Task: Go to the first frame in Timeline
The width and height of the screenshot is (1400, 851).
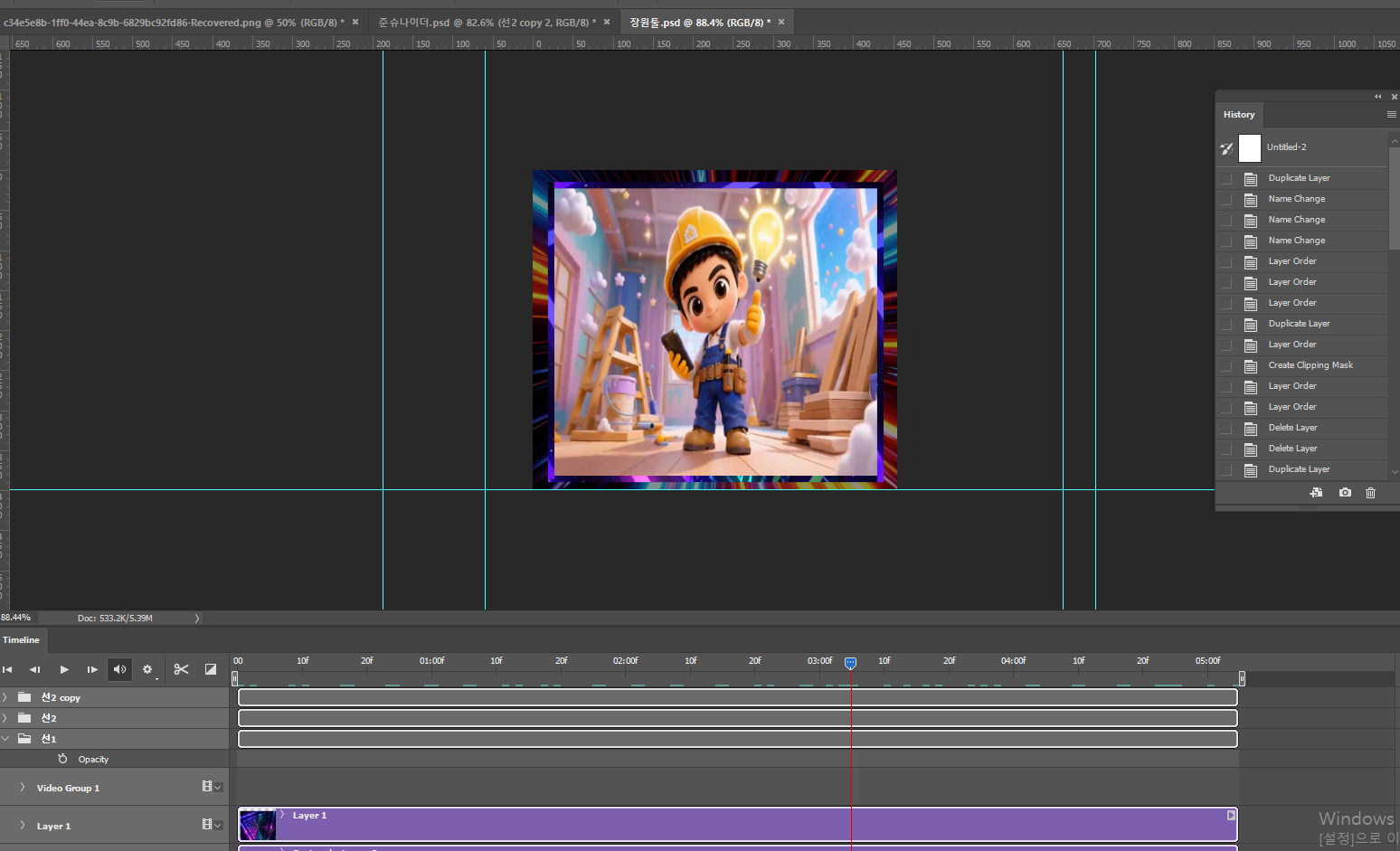Action: pos(7,669)
